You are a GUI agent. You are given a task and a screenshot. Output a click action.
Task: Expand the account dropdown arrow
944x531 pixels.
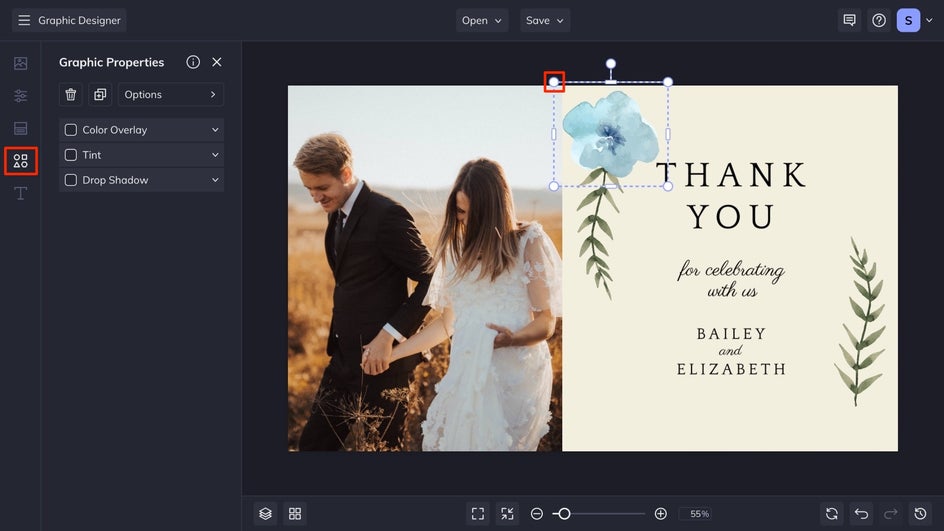tap(930, 20)
